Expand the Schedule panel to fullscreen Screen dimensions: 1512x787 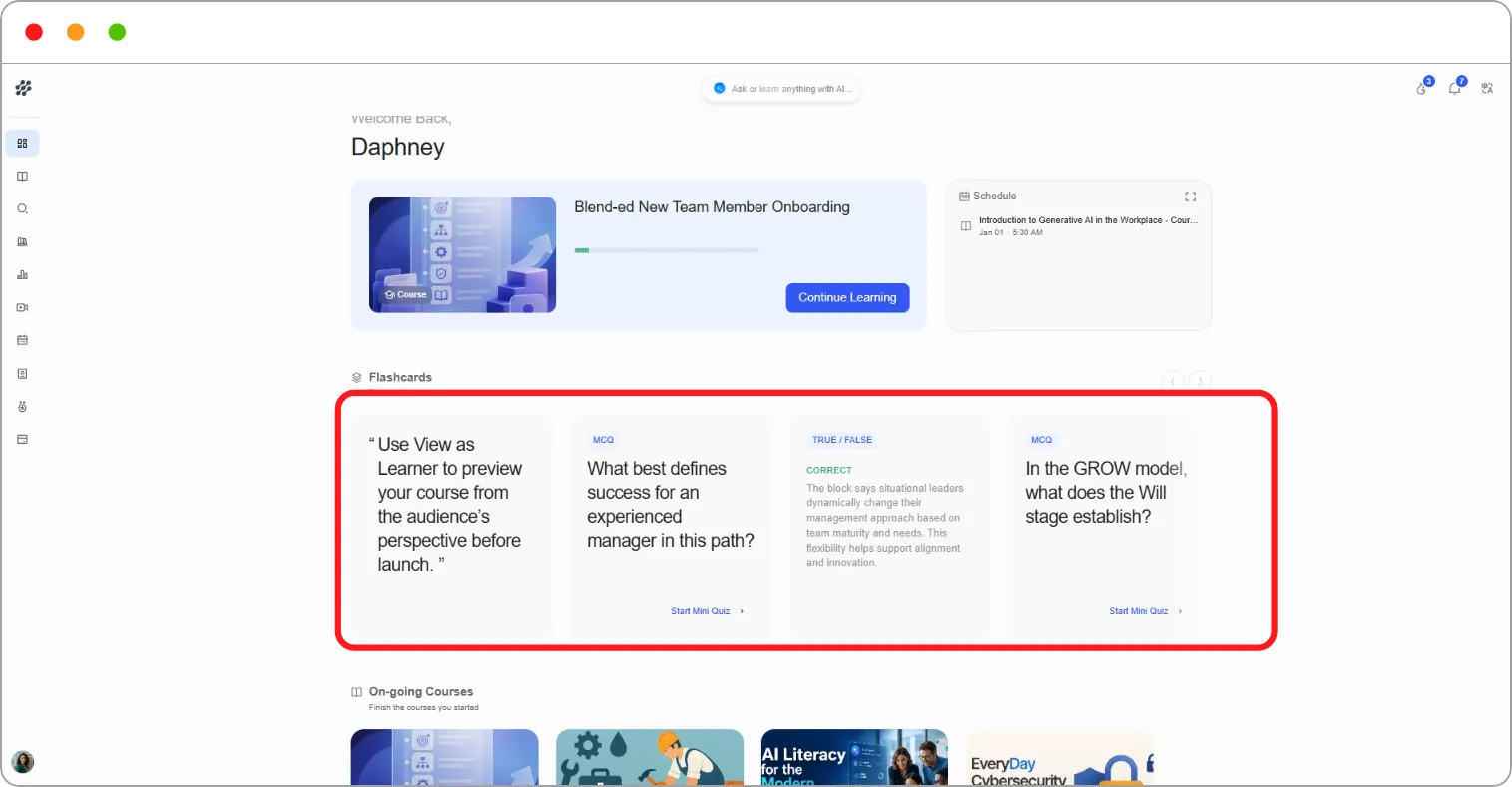pos(1190,197)
